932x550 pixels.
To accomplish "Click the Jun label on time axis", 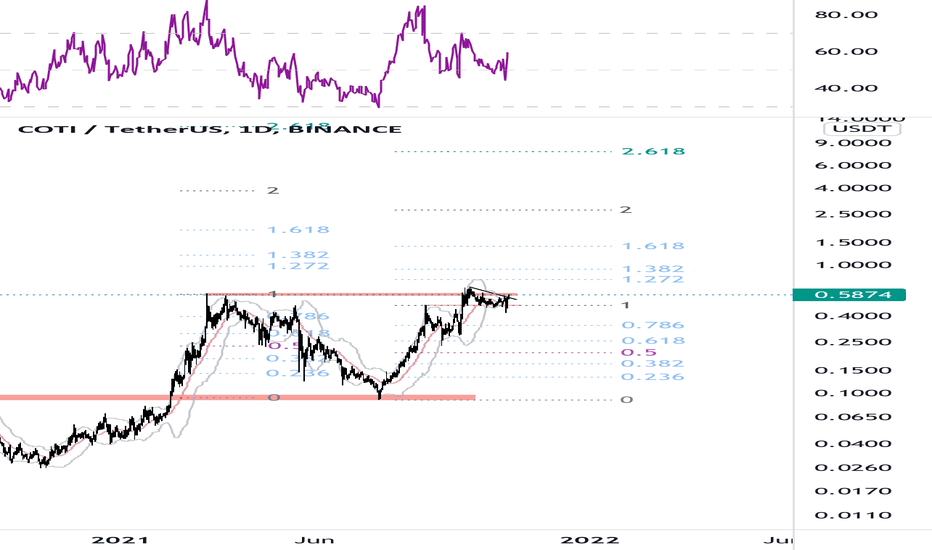I will [x=314, y=540].
